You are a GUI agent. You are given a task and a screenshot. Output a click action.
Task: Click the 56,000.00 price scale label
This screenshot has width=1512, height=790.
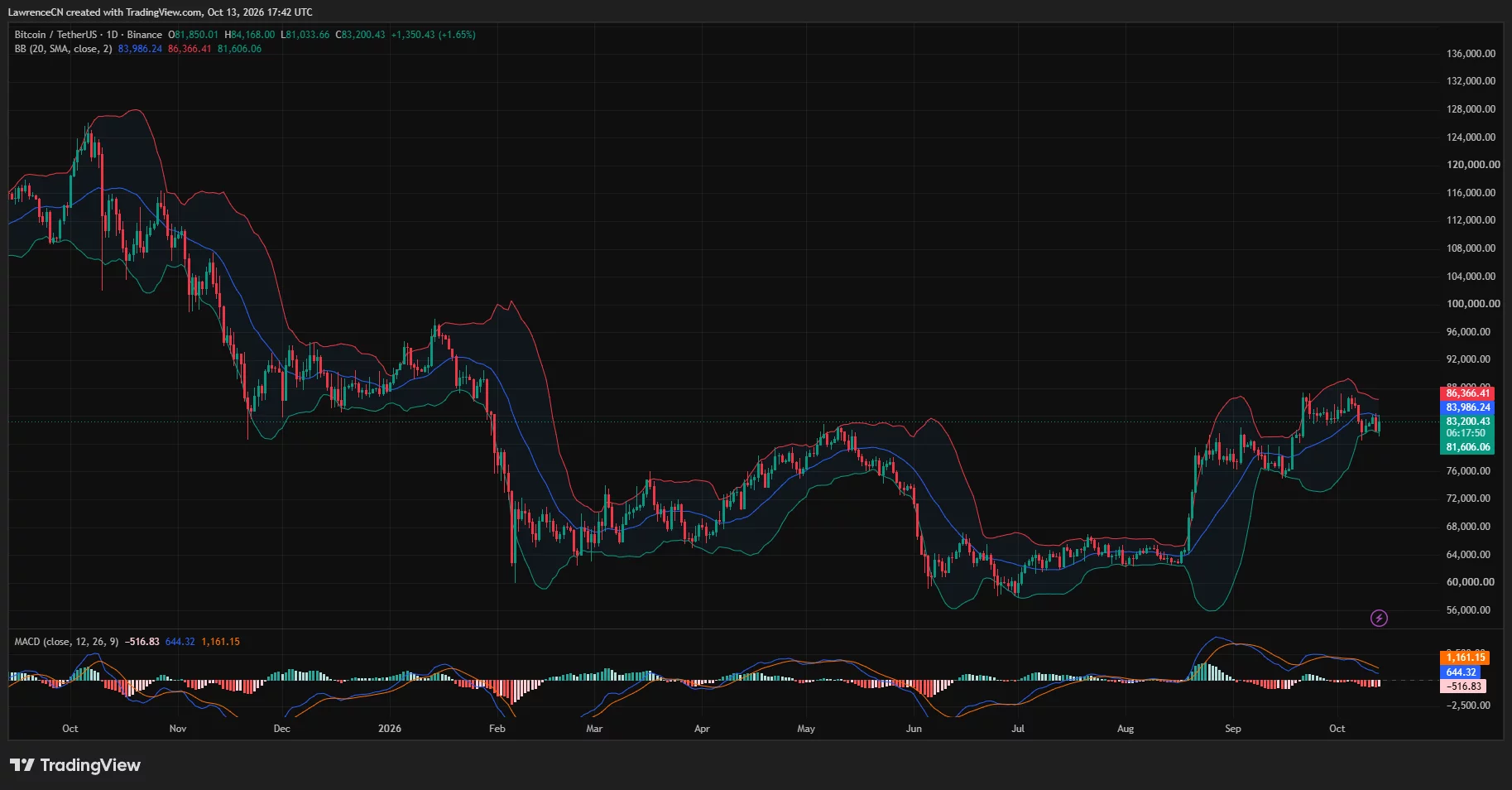click(1468, 610)
